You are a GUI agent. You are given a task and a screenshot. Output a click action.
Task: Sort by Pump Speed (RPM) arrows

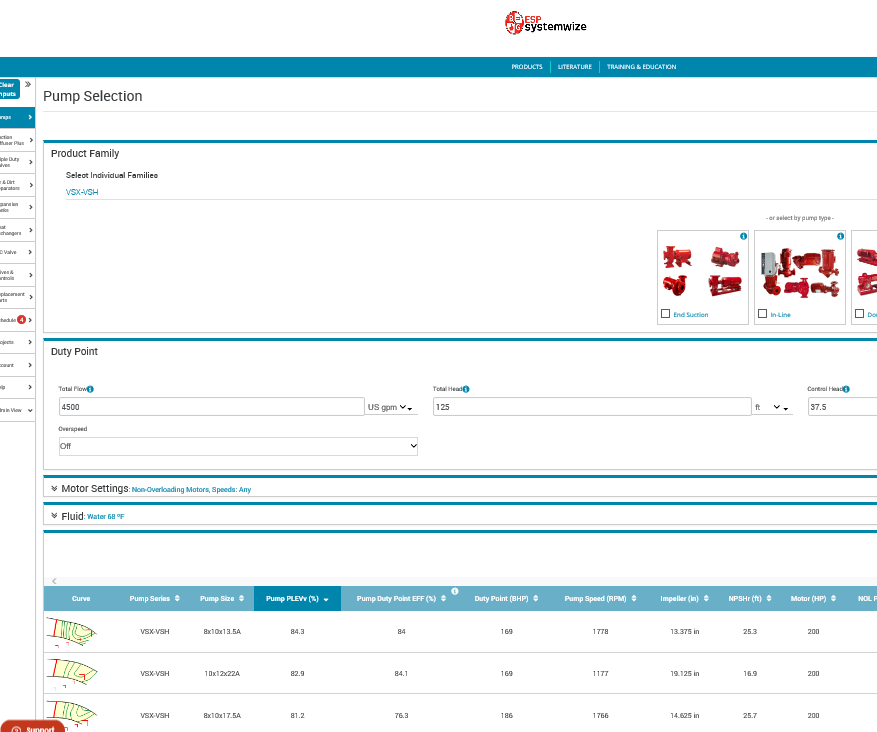pos(634,598)
